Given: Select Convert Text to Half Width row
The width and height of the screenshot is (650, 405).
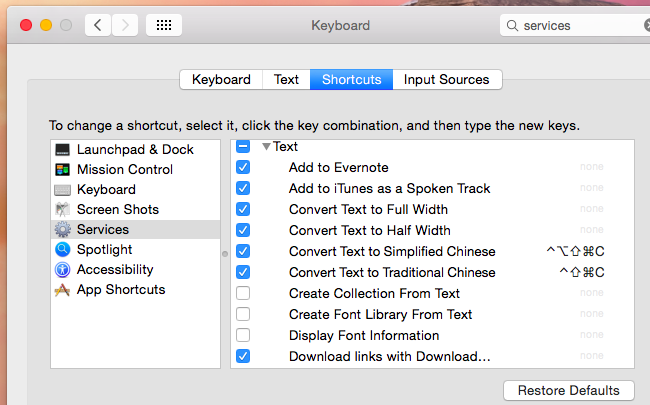Looking at the screenshot, I should point(432,230).
